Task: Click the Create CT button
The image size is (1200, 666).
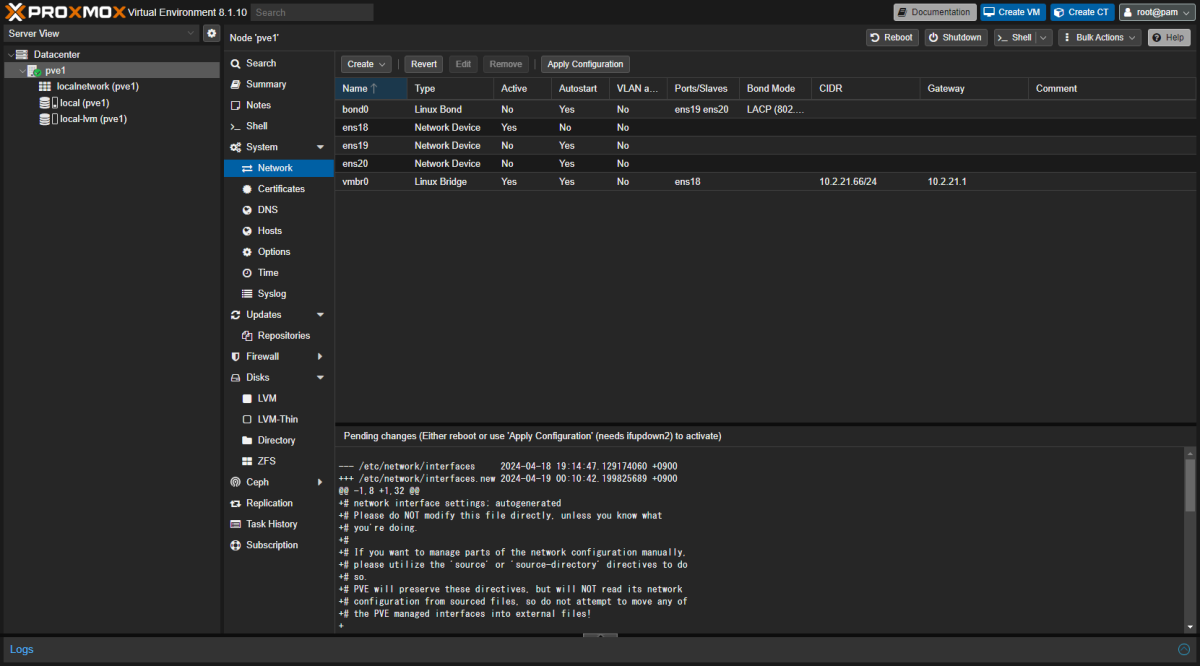Action: tap(1081, 12)
